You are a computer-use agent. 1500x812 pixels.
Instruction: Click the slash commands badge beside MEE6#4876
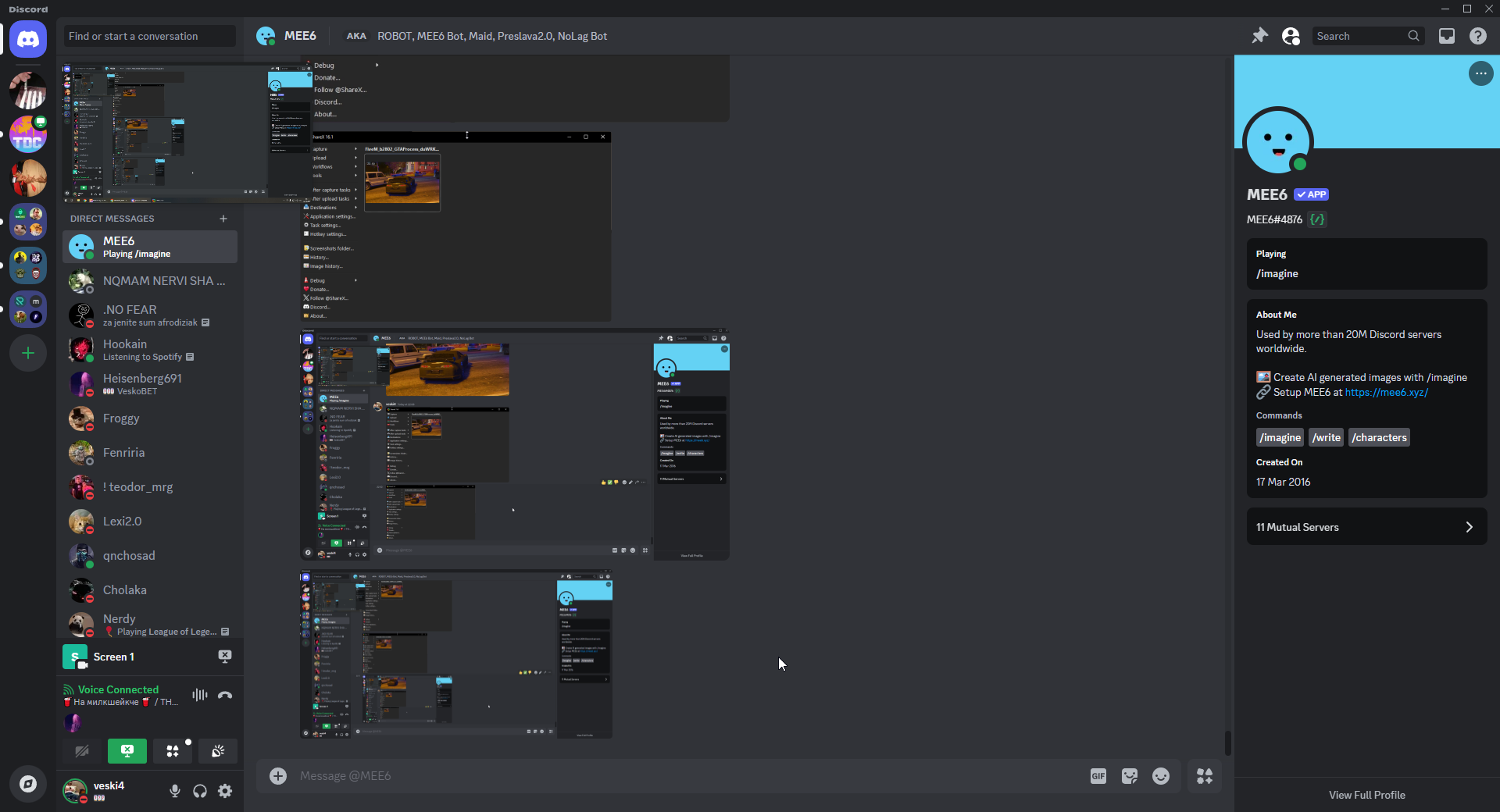click(x=1317, y=219)
